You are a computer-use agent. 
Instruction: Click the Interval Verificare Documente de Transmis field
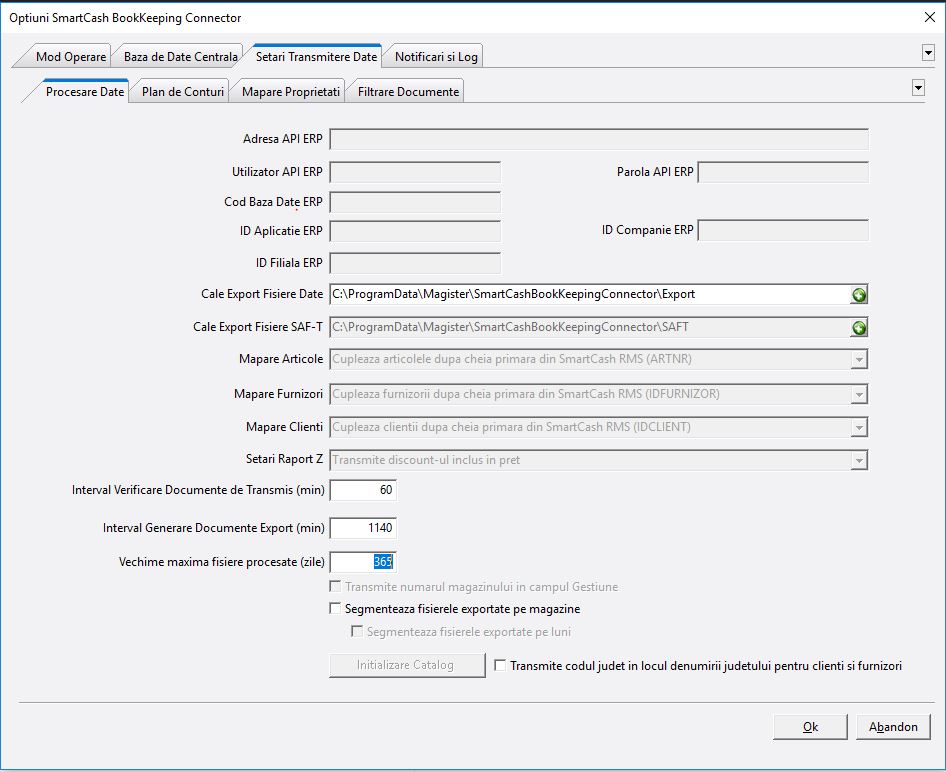tap(363, 490)
